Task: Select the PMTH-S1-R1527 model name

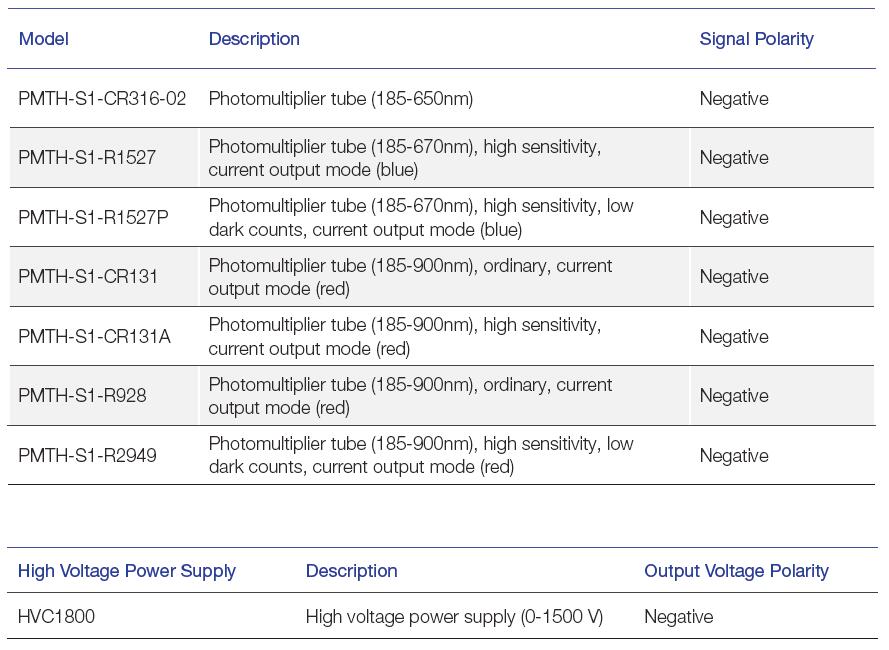Action: click(87, 158)
